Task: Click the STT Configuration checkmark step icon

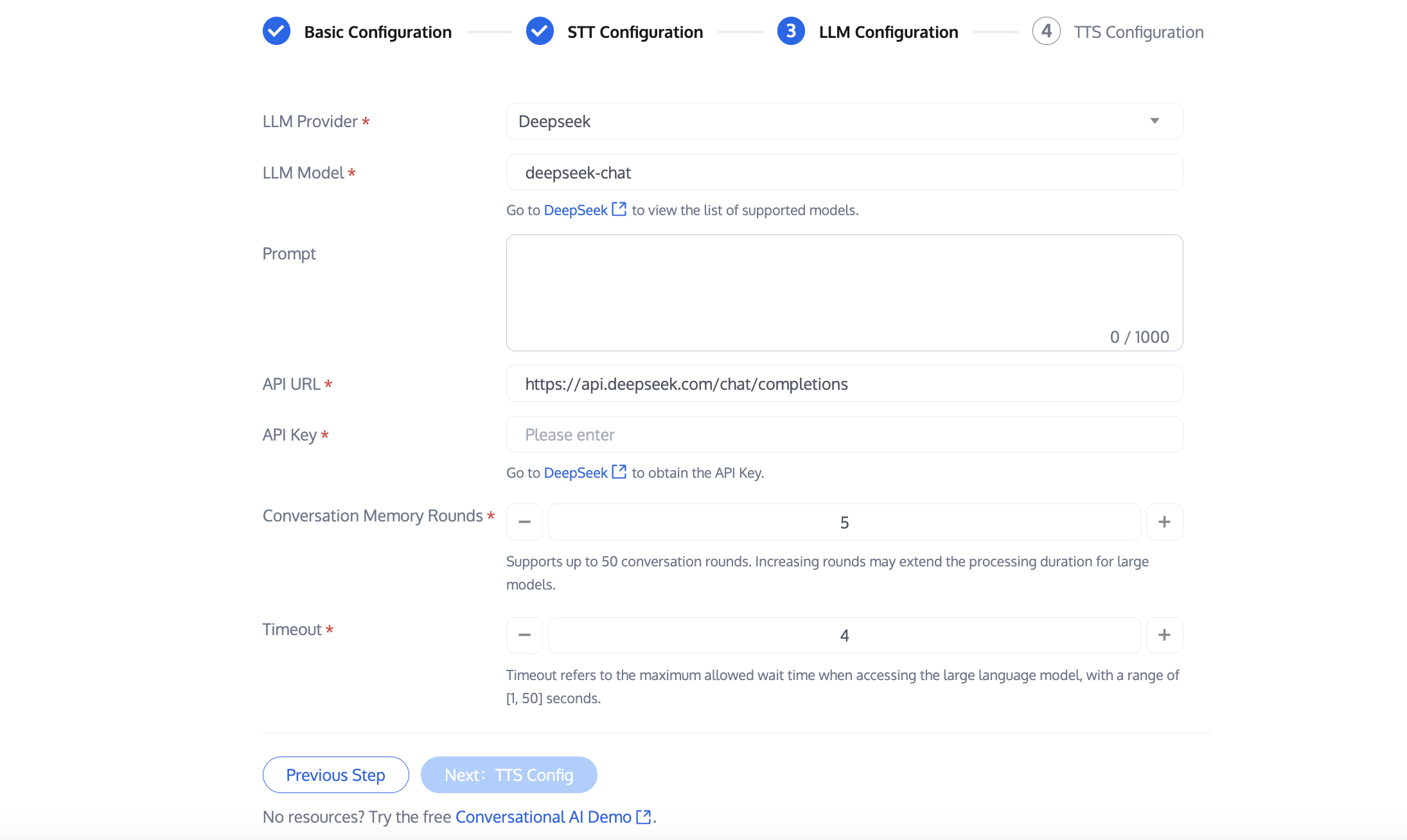Action: [540, 31]
